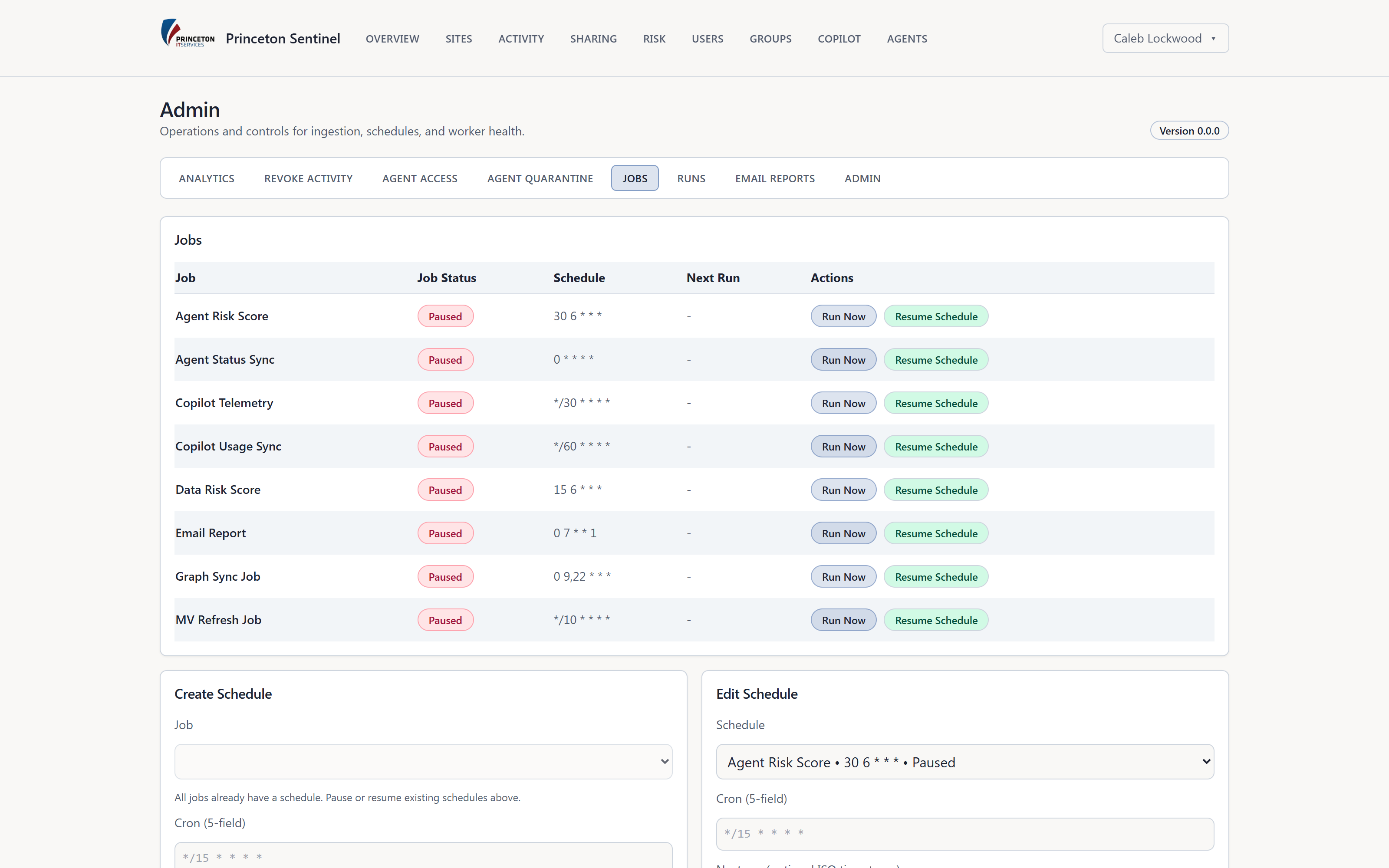Viewport: 1389px width, 868px height.
Task: Click the '0 9,22 * * *' schedule cell
Action: coord(582,576)
